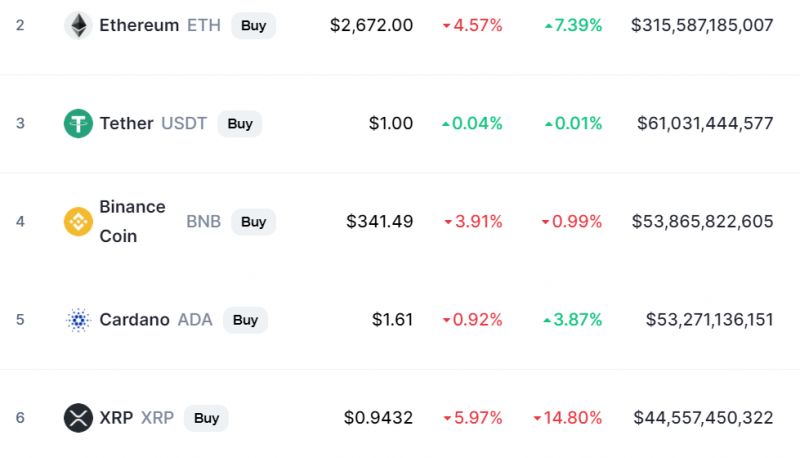Open the Binance Coin name link
Image resolution: width=800 pixels, height=458 pixels.
132,221
